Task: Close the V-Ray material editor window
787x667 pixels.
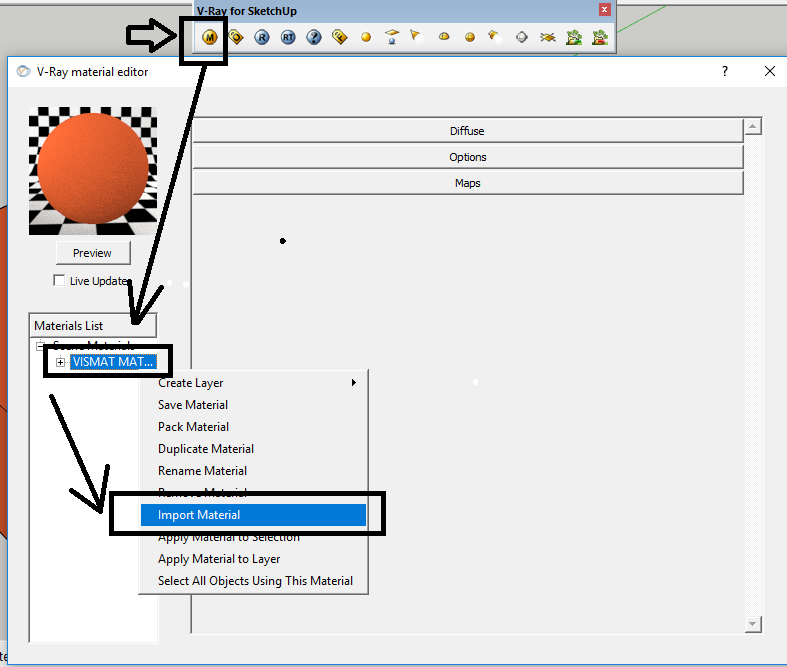Action: click(x=770, y=71)
